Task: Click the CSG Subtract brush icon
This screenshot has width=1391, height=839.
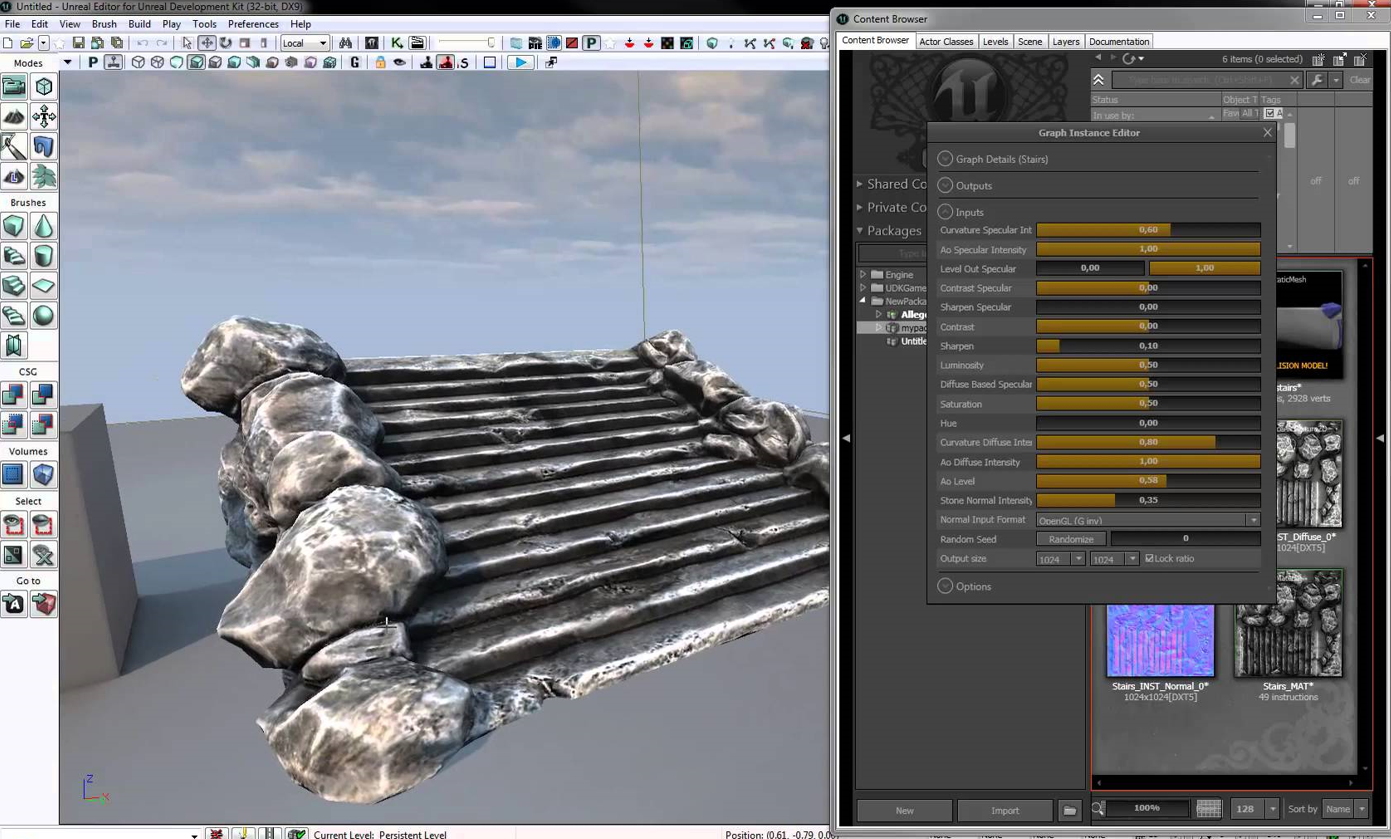Action: coord(43,396)
